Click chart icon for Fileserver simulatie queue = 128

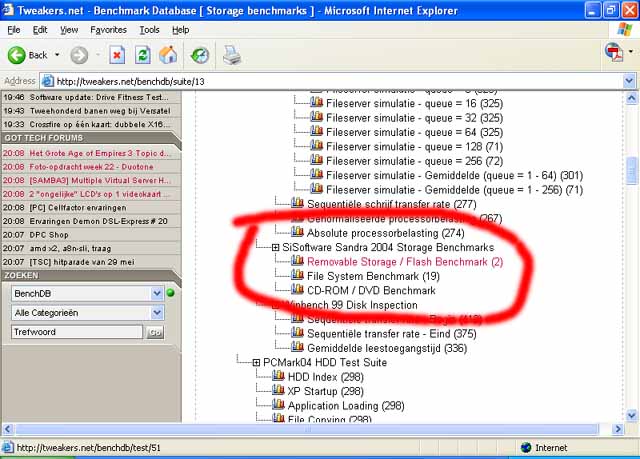pyautogui.click(x=316, y=145)
